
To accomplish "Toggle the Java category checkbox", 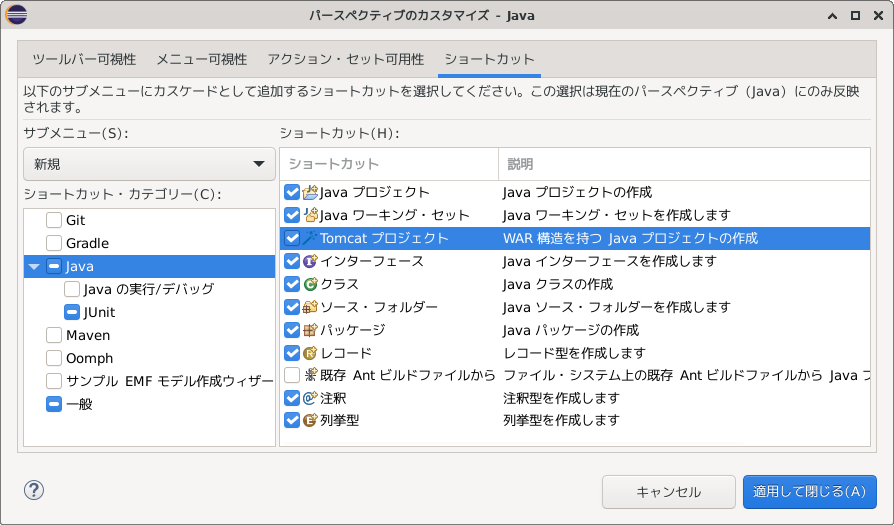I will tap(54, 266).
